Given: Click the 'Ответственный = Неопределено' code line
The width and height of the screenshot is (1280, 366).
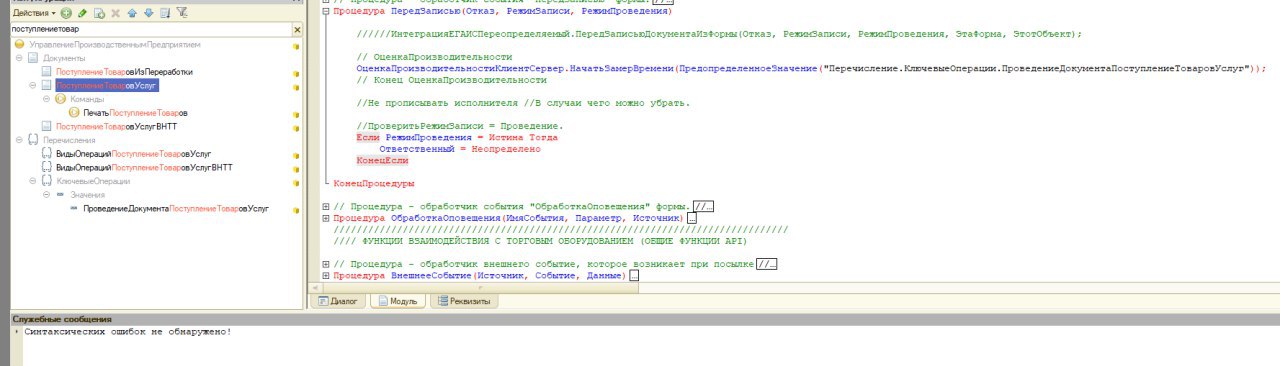Looking at the screenshot, I should 460,148.
